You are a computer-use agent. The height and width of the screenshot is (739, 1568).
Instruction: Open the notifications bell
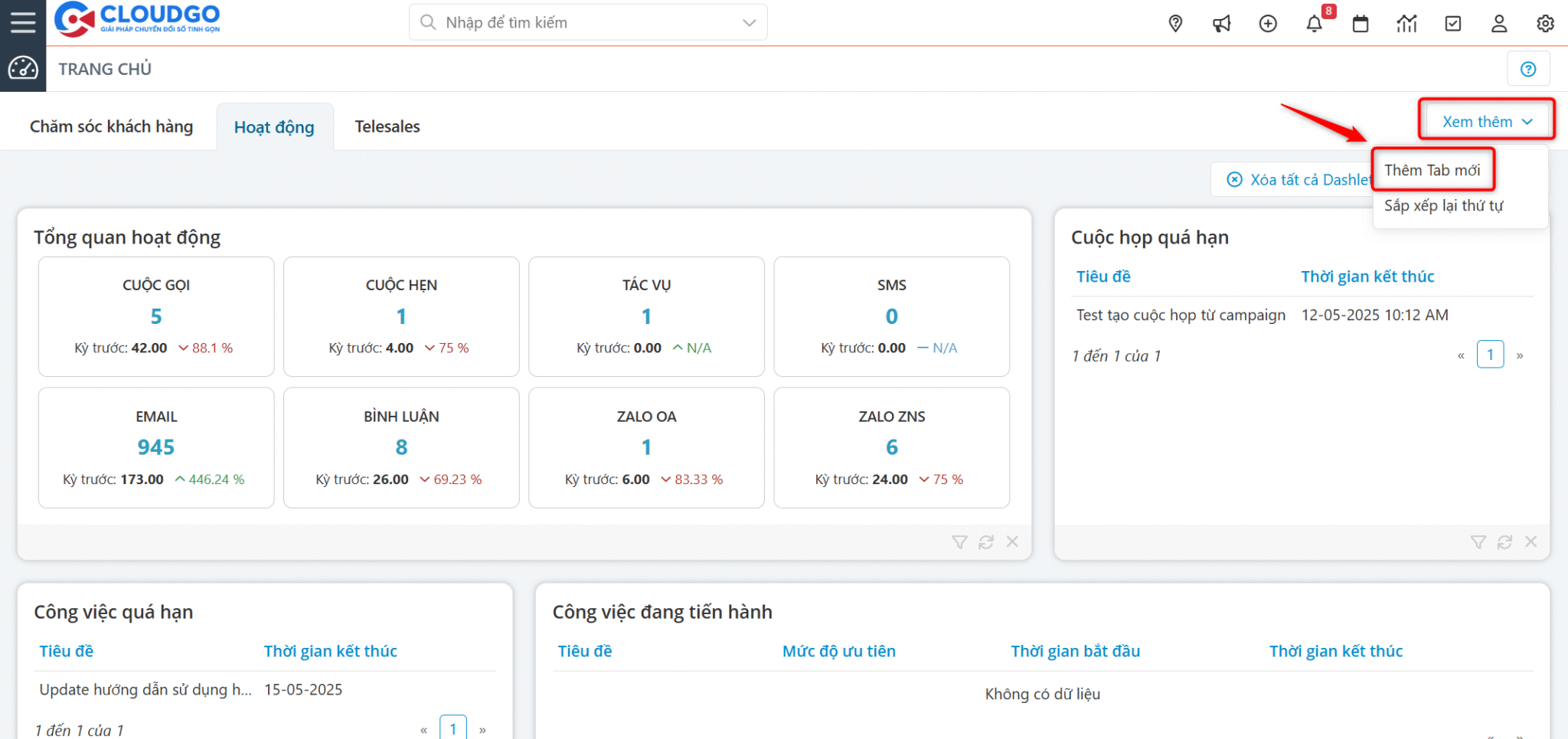coord(1314,24)
